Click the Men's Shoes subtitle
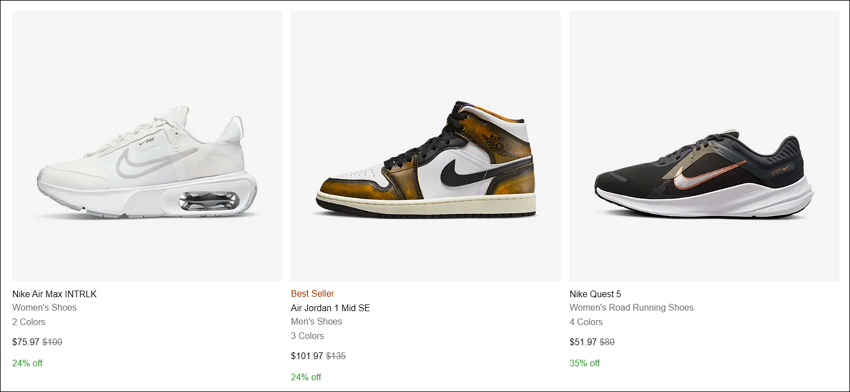850x392 pixels. [x=317, y=322]
